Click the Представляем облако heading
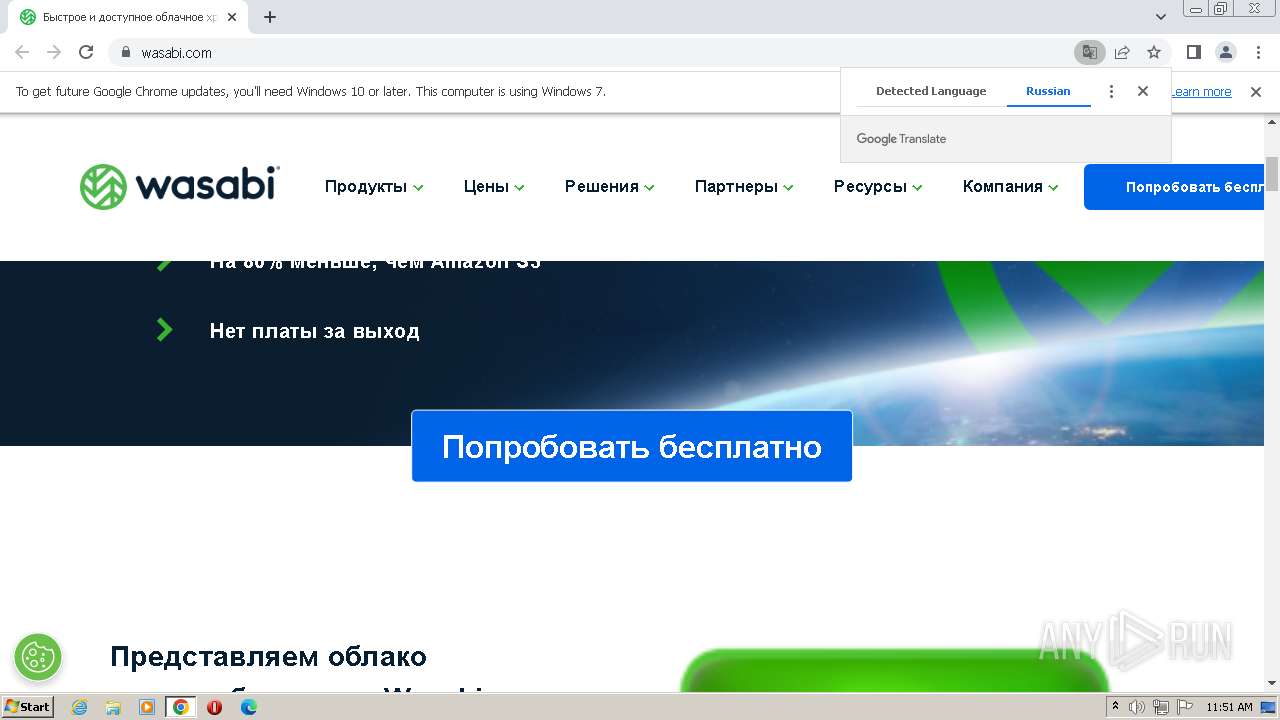The height and width of the screenshot is (720, 1280). 268,657
